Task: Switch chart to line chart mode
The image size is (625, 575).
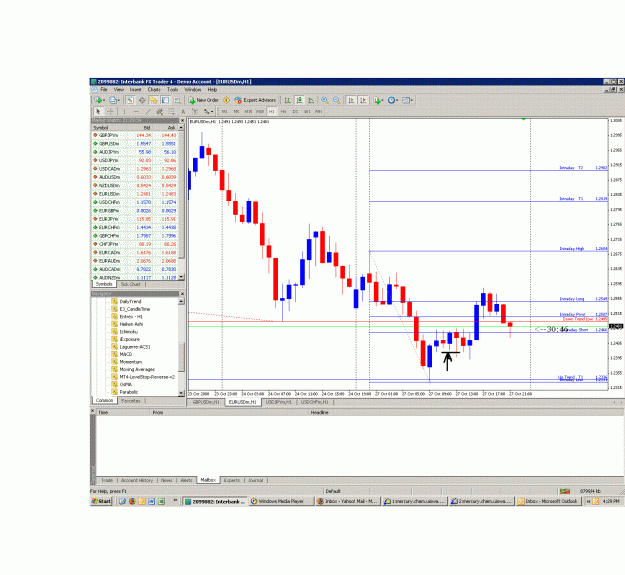Action: (311, 100)
